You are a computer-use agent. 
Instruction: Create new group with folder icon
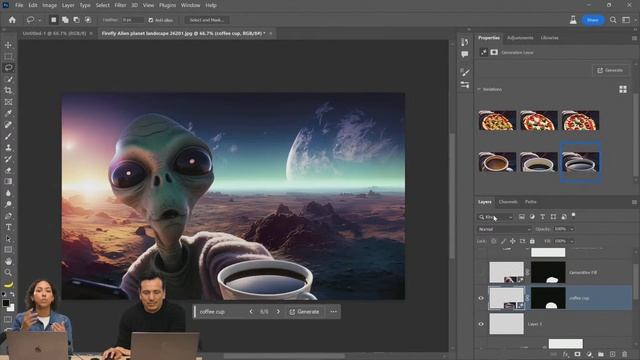(x=601, y=354)
